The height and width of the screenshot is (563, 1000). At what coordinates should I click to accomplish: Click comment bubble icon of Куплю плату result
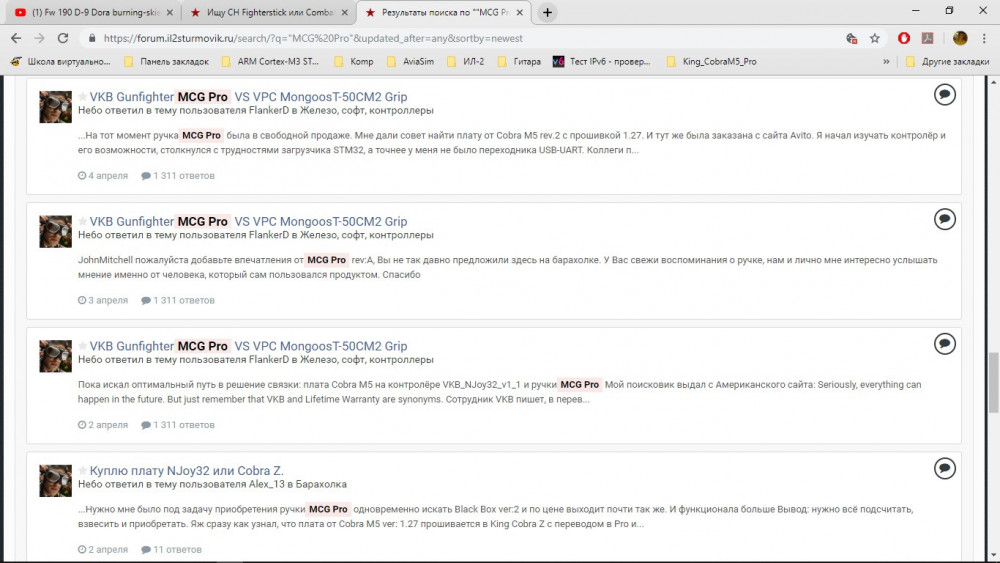point(945,469)
